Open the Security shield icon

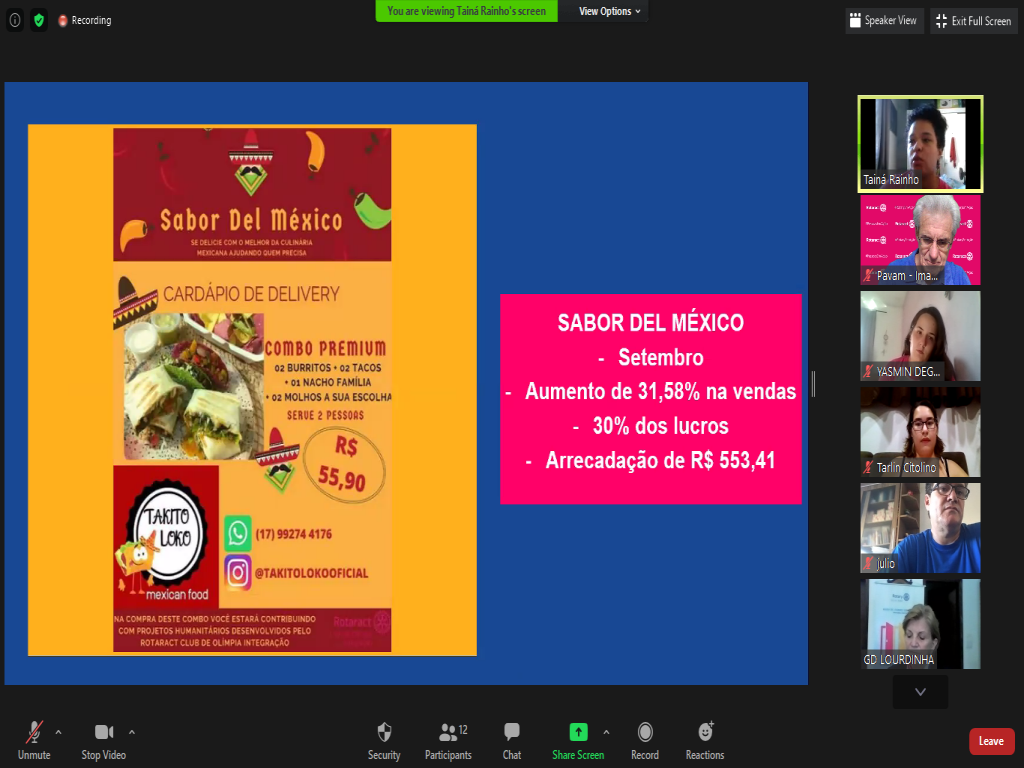tap(384, 733)
